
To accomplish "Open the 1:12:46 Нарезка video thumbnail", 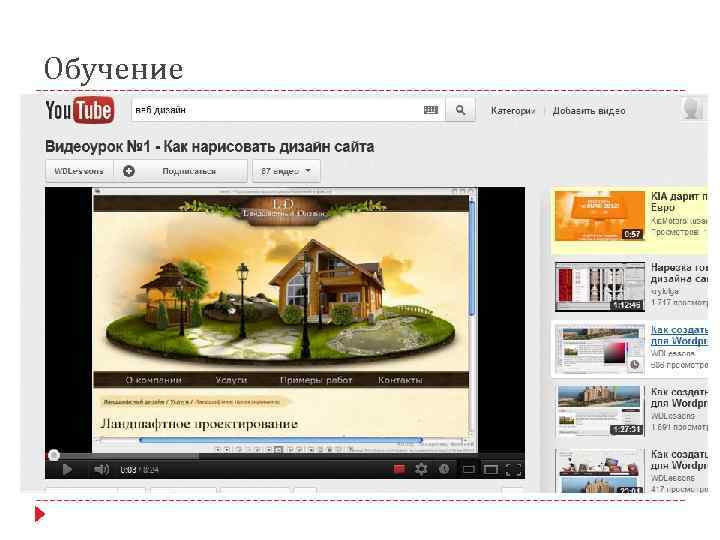I will [599, 287].
